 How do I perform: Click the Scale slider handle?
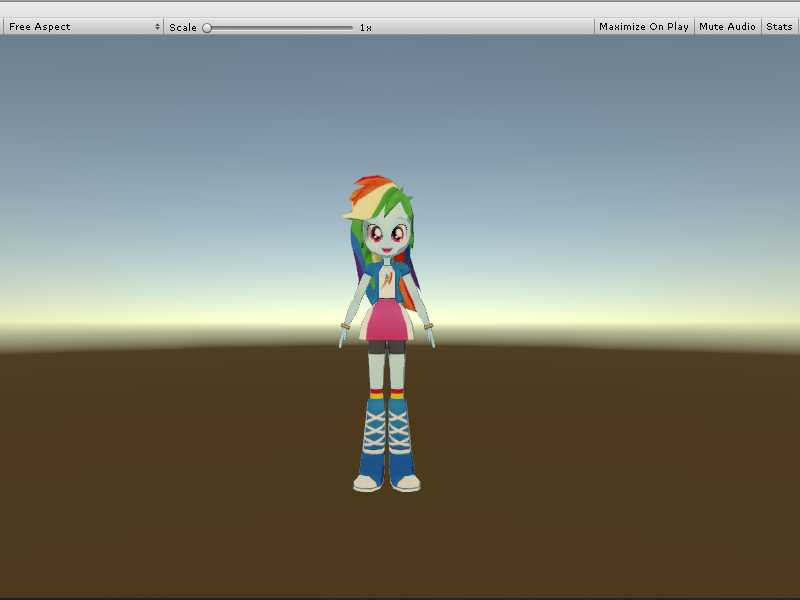[207, 28]
